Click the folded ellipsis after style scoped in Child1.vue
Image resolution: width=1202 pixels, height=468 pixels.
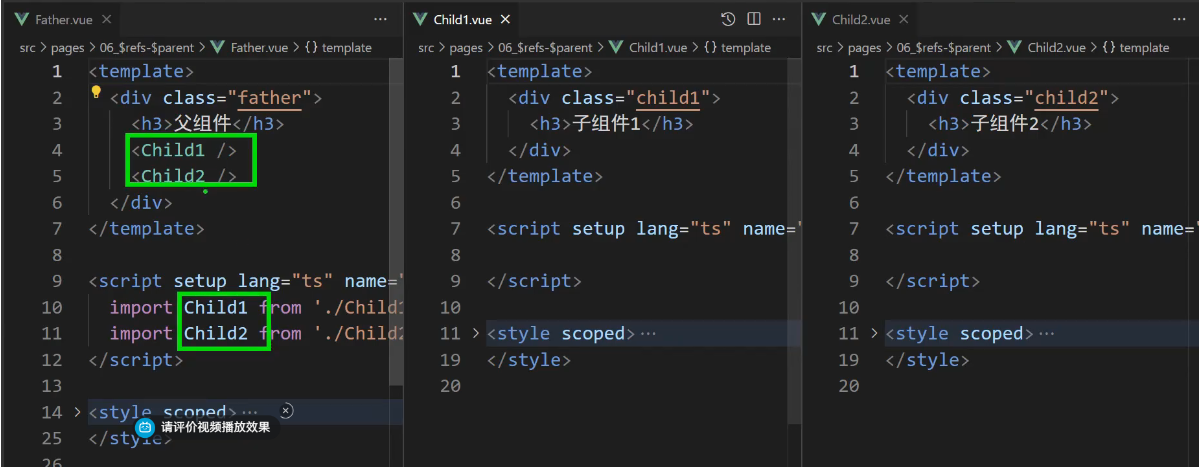[x=648, y=333]
